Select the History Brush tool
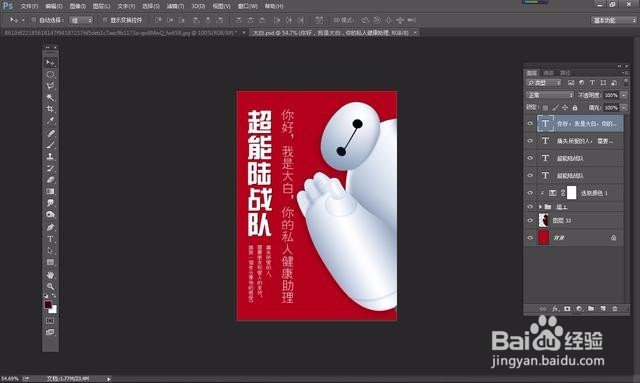The image size is (640, 383). [50, 168]
